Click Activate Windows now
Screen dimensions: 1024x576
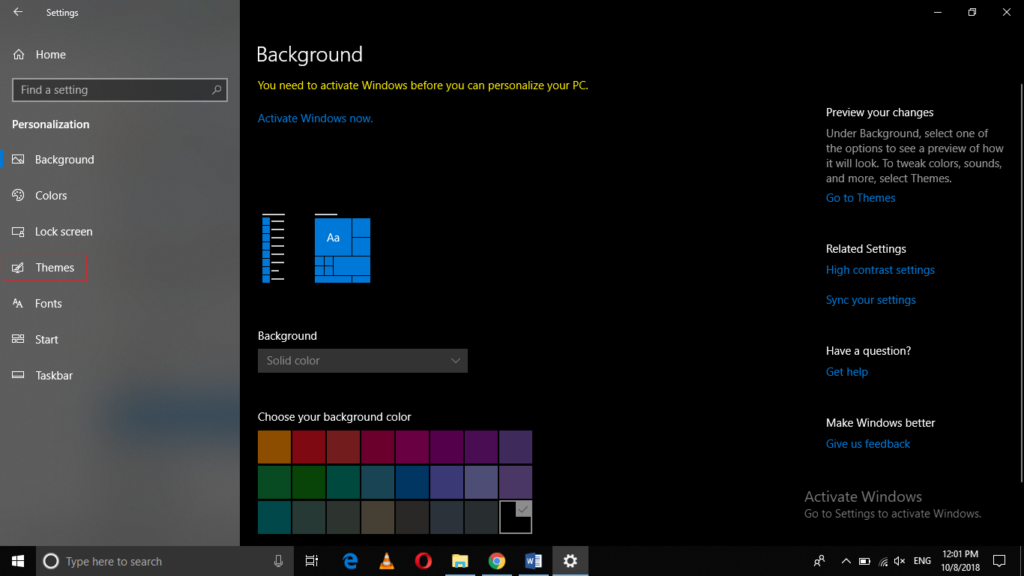[x=314, y=117]
